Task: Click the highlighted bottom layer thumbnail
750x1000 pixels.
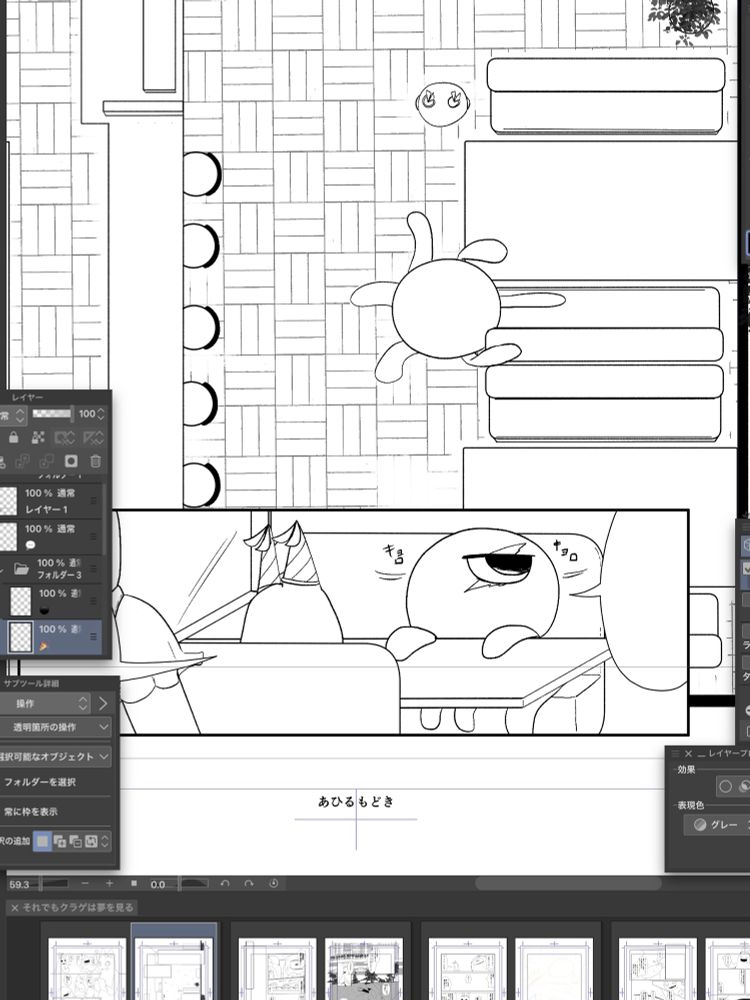Action: pyautogui.click(x=20, y=636)
